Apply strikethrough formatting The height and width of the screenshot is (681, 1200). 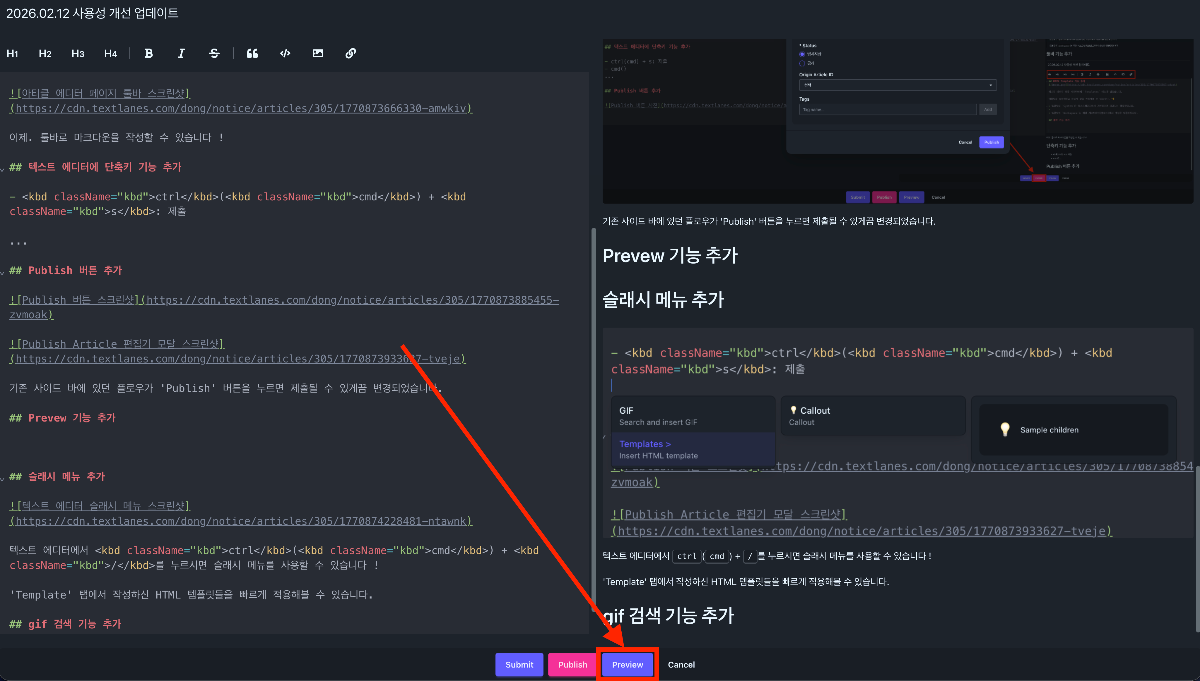click(x=214, y=53)
